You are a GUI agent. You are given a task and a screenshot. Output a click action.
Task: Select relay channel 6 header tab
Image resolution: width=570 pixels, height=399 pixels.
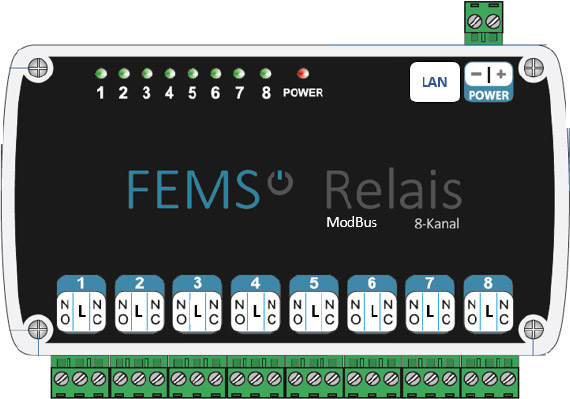click(x=372, y=283)
